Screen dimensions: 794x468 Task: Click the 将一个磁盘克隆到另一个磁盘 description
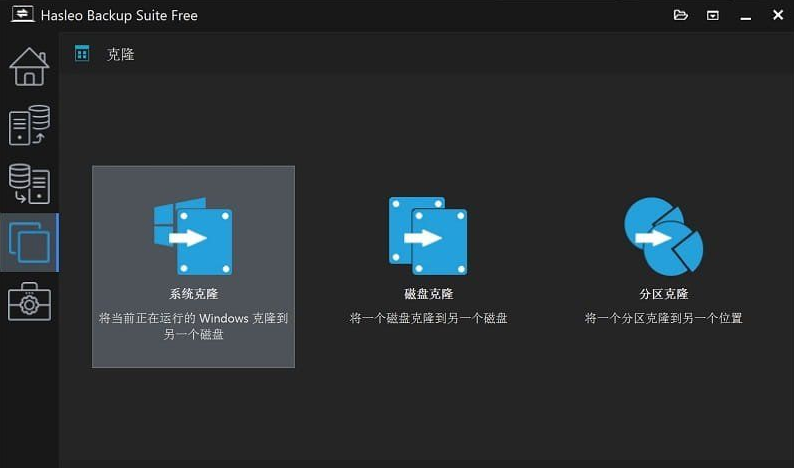pyautogui.click(x=428, y=318)
